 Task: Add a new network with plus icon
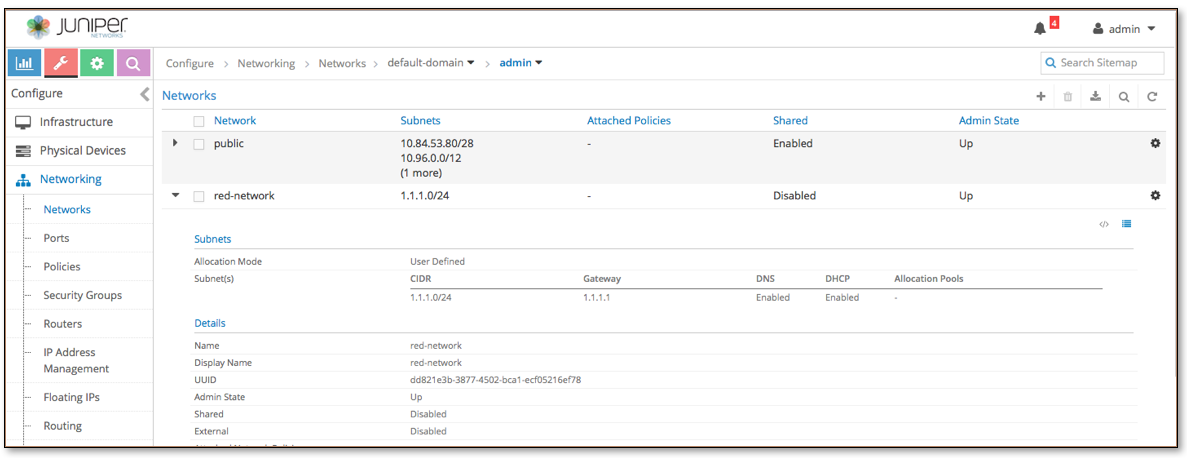point(1040,96)
